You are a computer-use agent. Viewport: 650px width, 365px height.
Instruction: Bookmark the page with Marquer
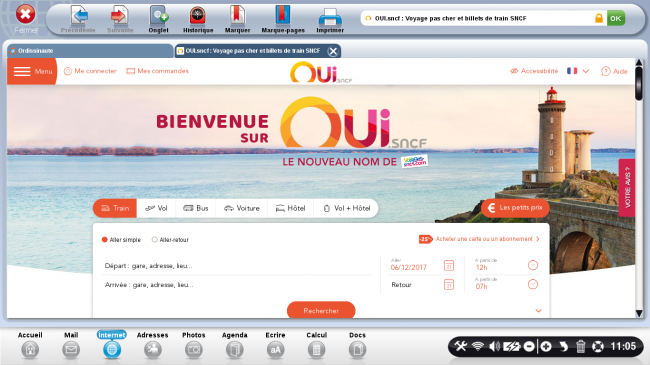point(237,19)
